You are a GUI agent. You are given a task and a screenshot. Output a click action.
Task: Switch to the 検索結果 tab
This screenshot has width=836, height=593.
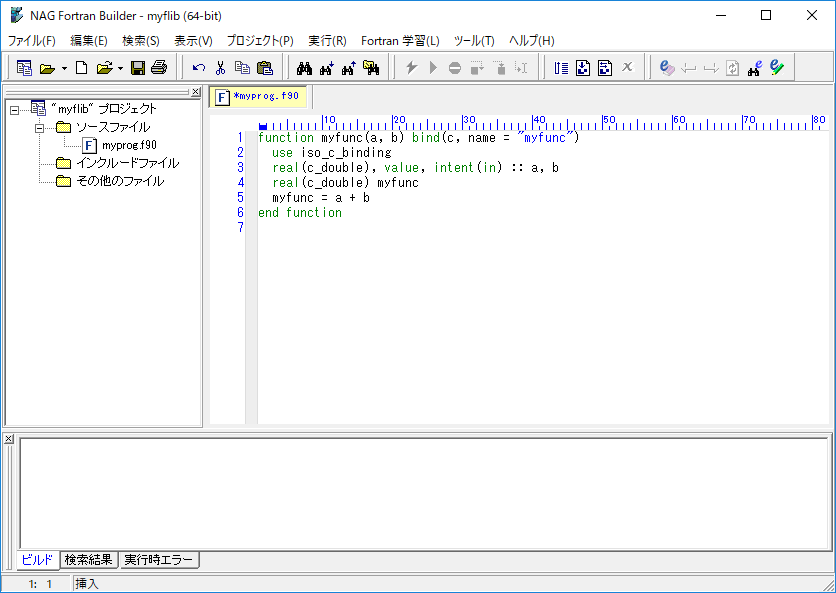(x=89, y=560)
